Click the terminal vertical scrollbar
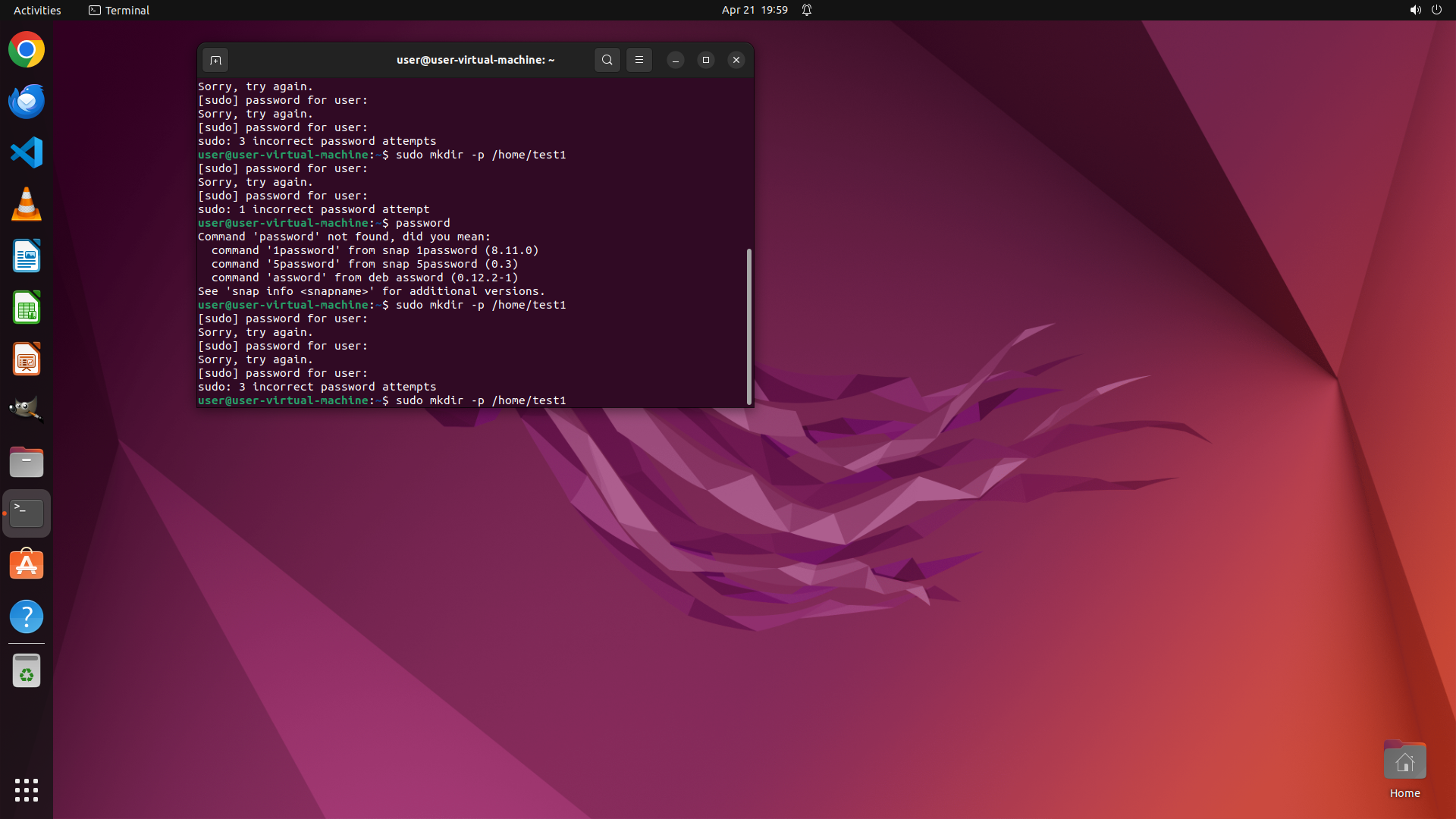 click(749, 326)
